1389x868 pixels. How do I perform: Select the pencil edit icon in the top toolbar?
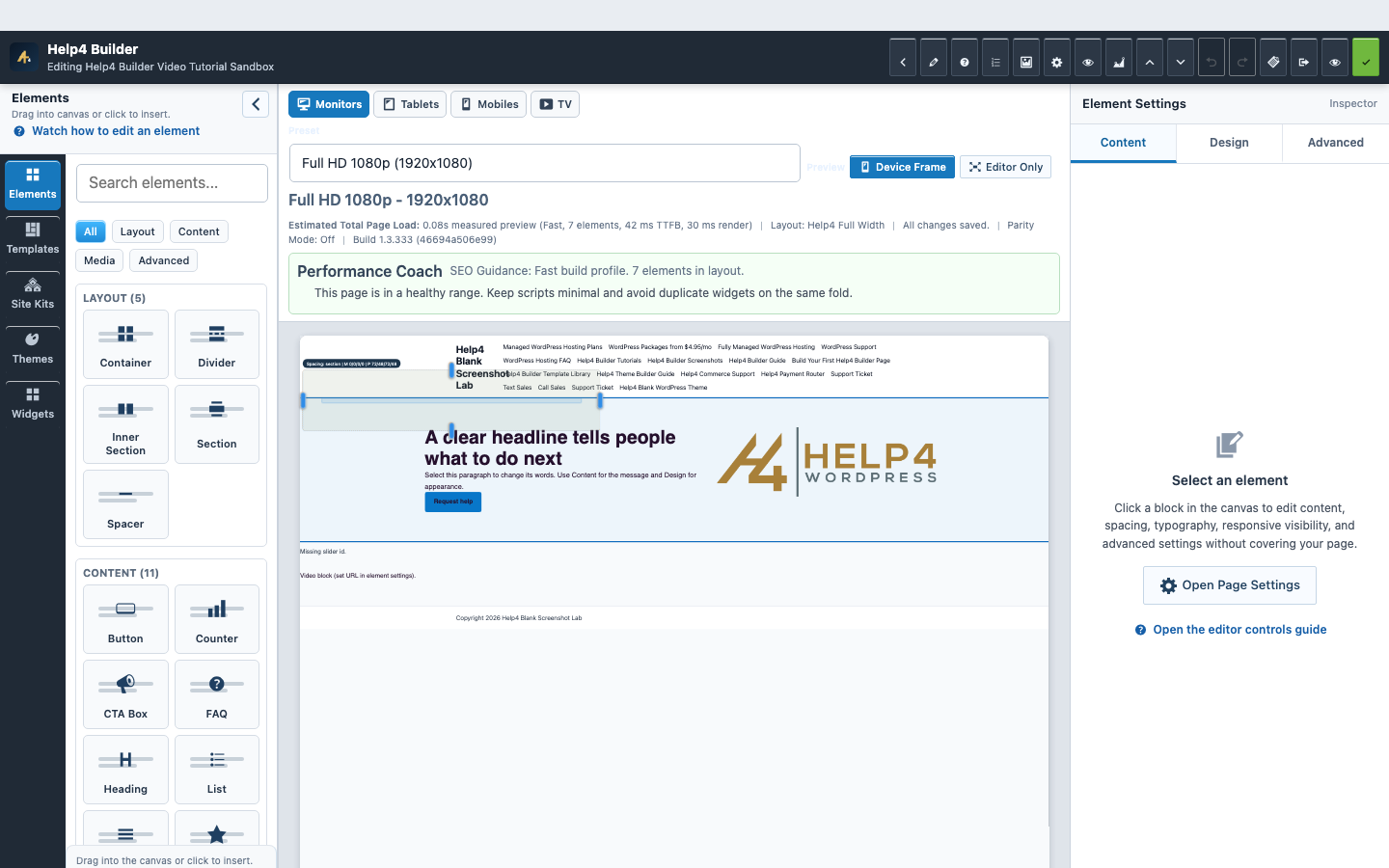pyautogui.click(x=934, y=58)
